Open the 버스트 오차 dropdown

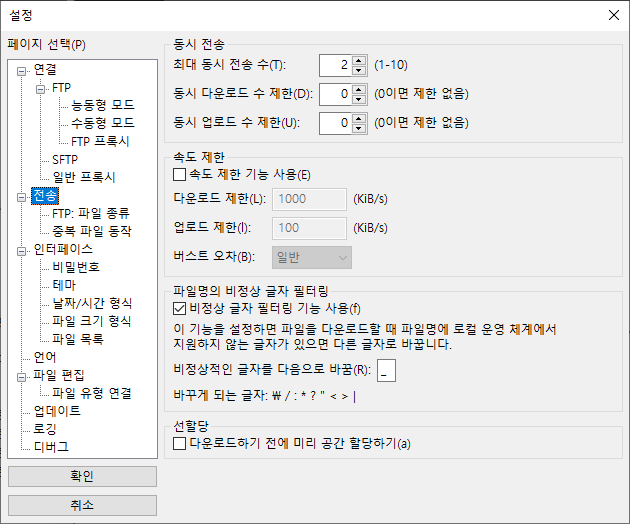[312, 257]
